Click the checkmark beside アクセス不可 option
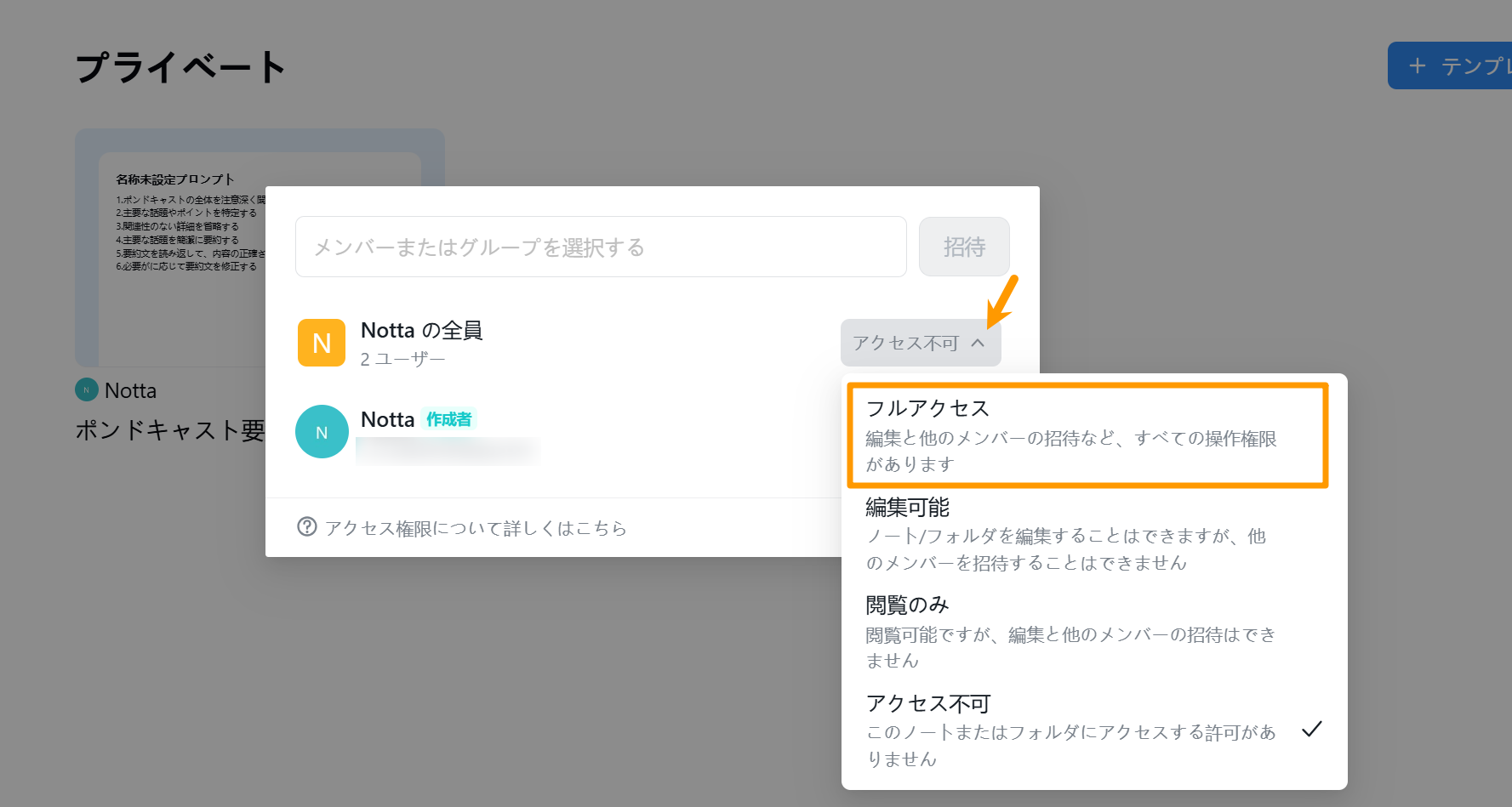This screenshot has height=807, width=1512. click(x=1312, y=729)
